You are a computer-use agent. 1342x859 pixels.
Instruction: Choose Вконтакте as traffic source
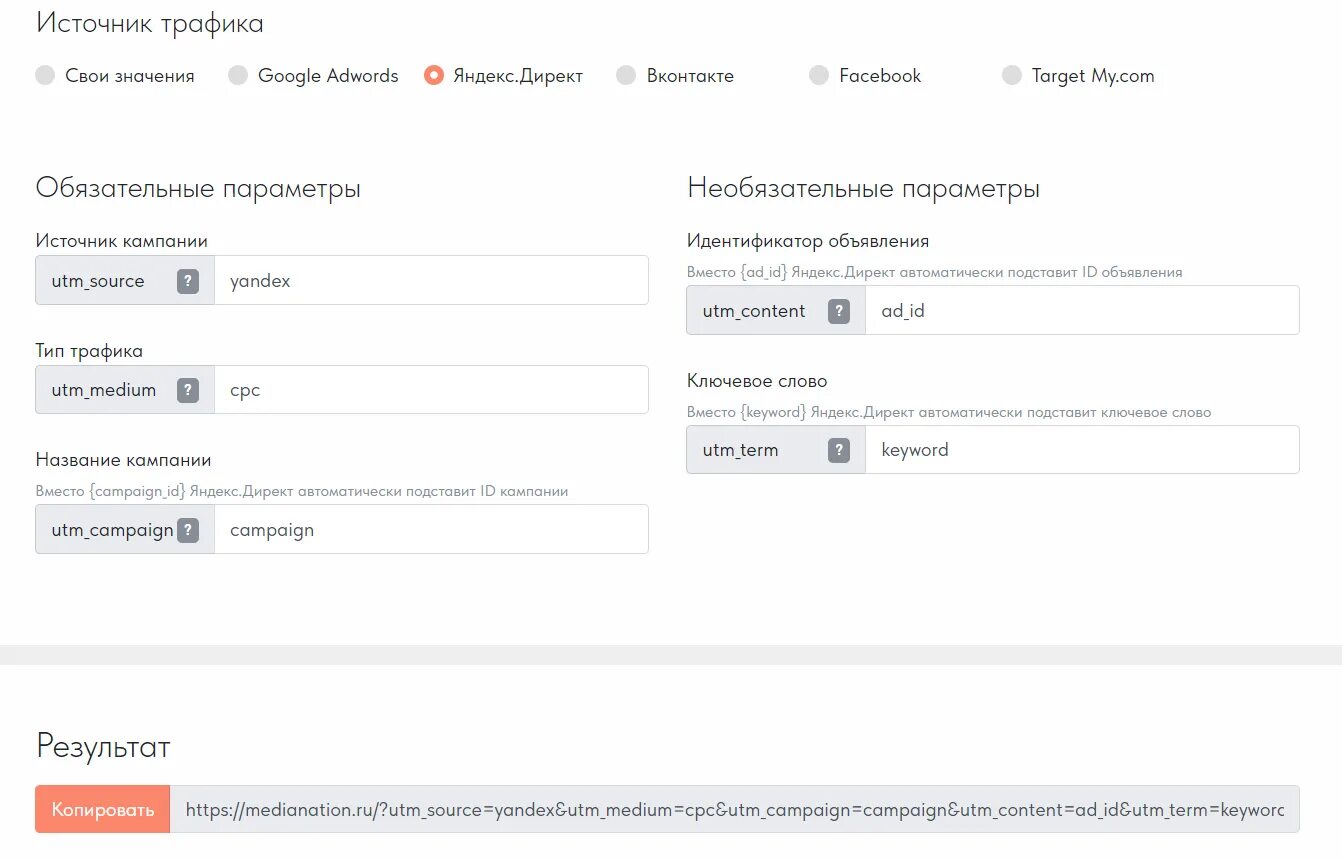pos(626,75)
